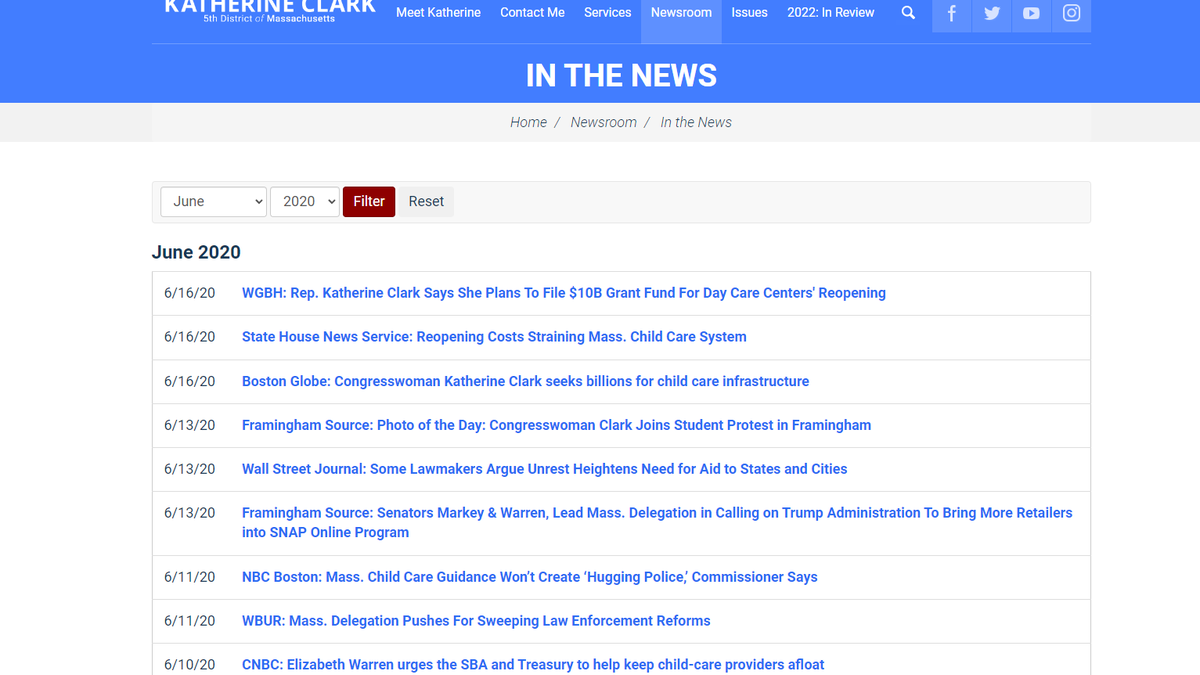Click the IN THE NEWS page title
Screen dimensions: 1200x675
(x=621, y=76)
